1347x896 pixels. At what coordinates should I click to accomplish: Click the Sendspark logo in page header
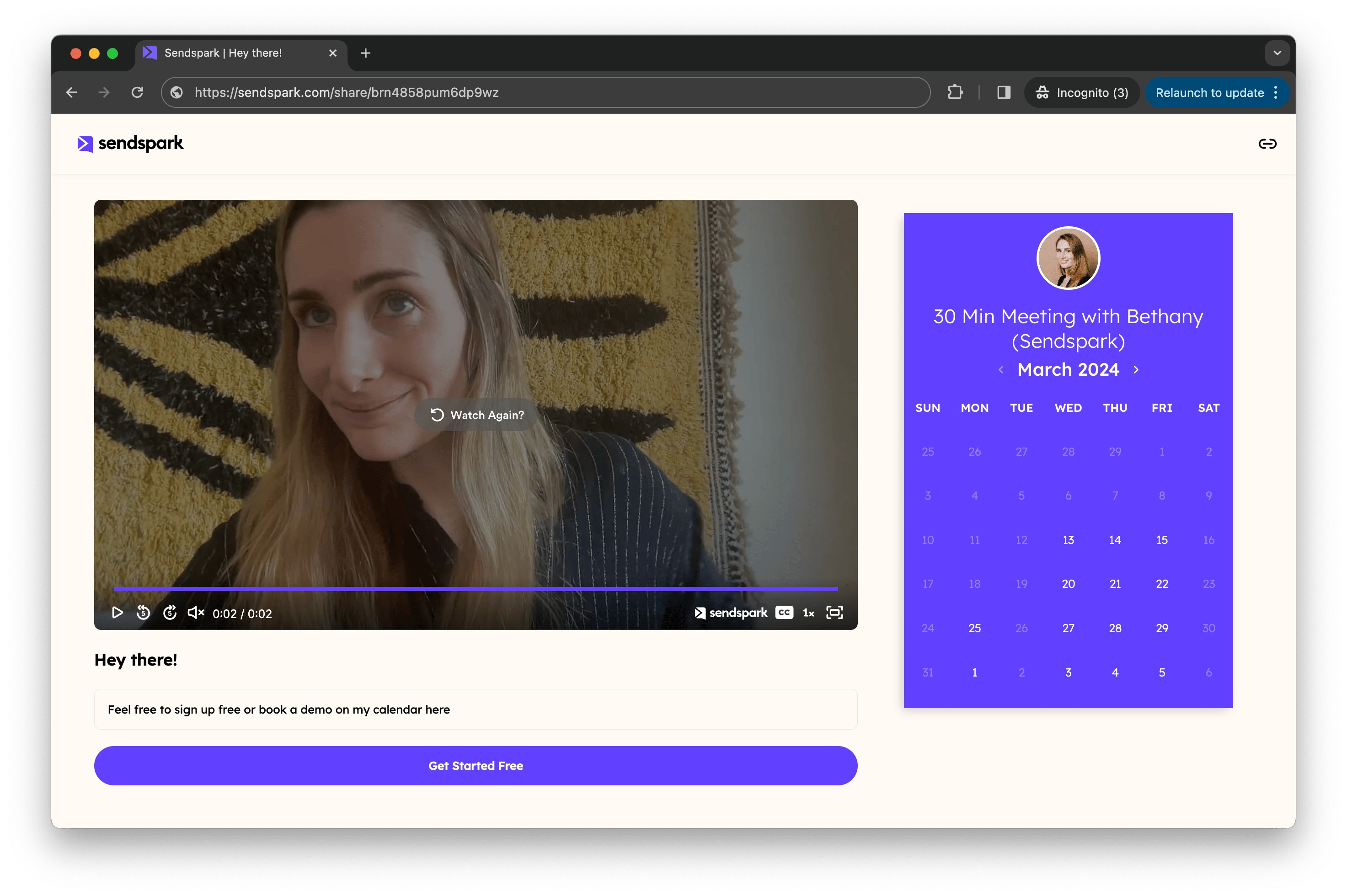tap(130, 144)
